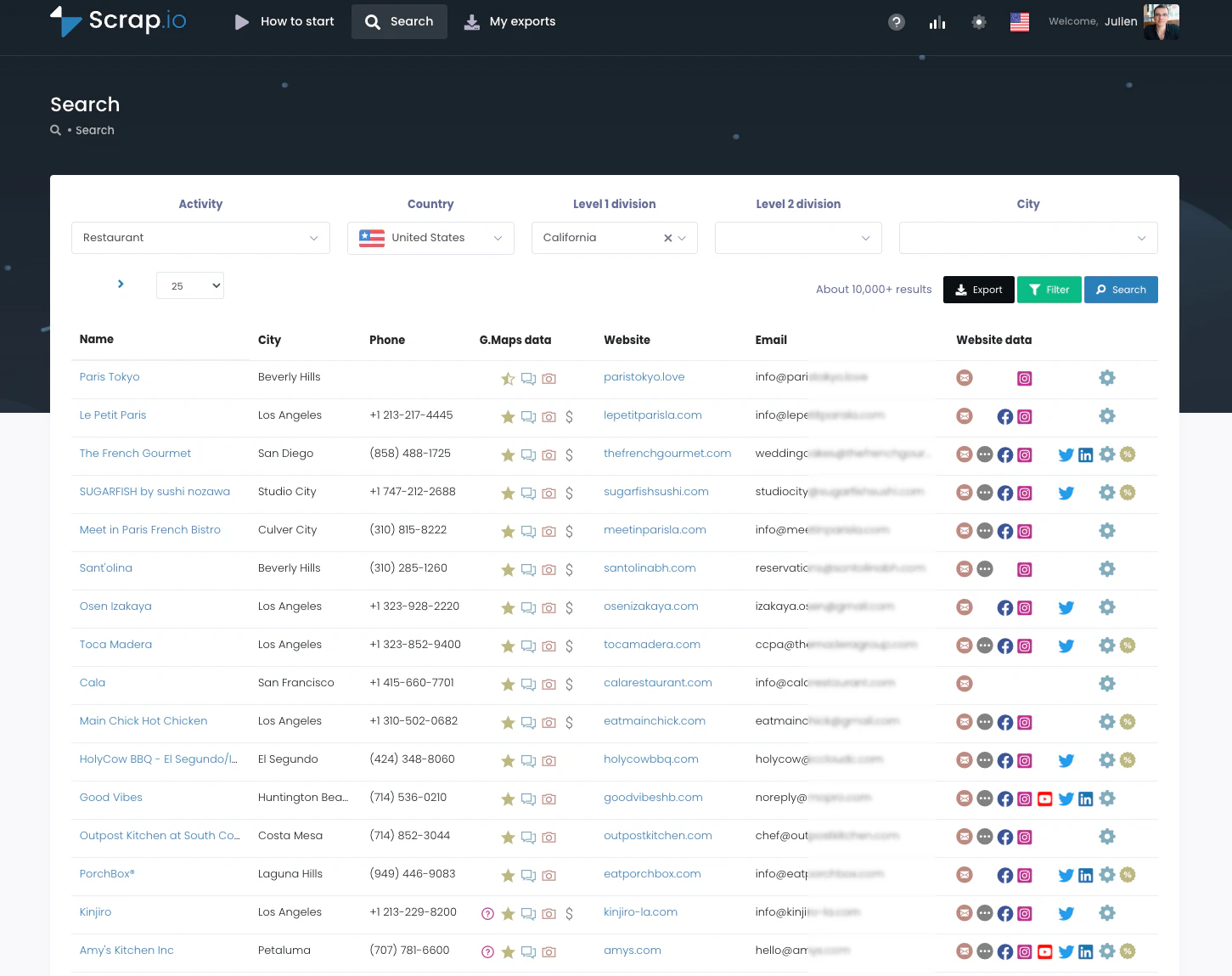Open the Activity dropdown showing Restaurant
The image size is (1232, 976).
(200, 238)
